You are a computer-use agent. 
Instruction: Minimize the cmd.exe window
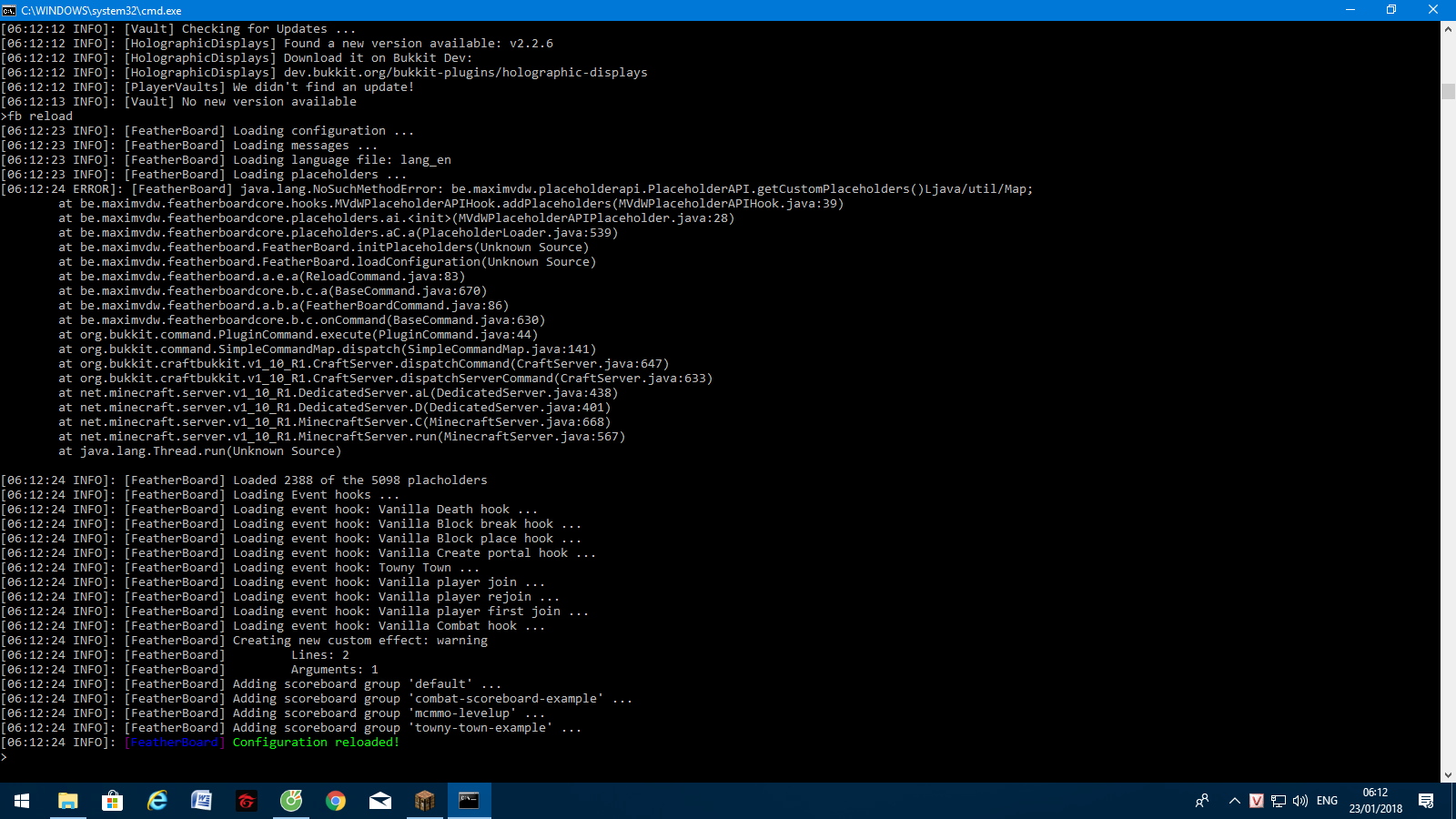(1350, 10)
